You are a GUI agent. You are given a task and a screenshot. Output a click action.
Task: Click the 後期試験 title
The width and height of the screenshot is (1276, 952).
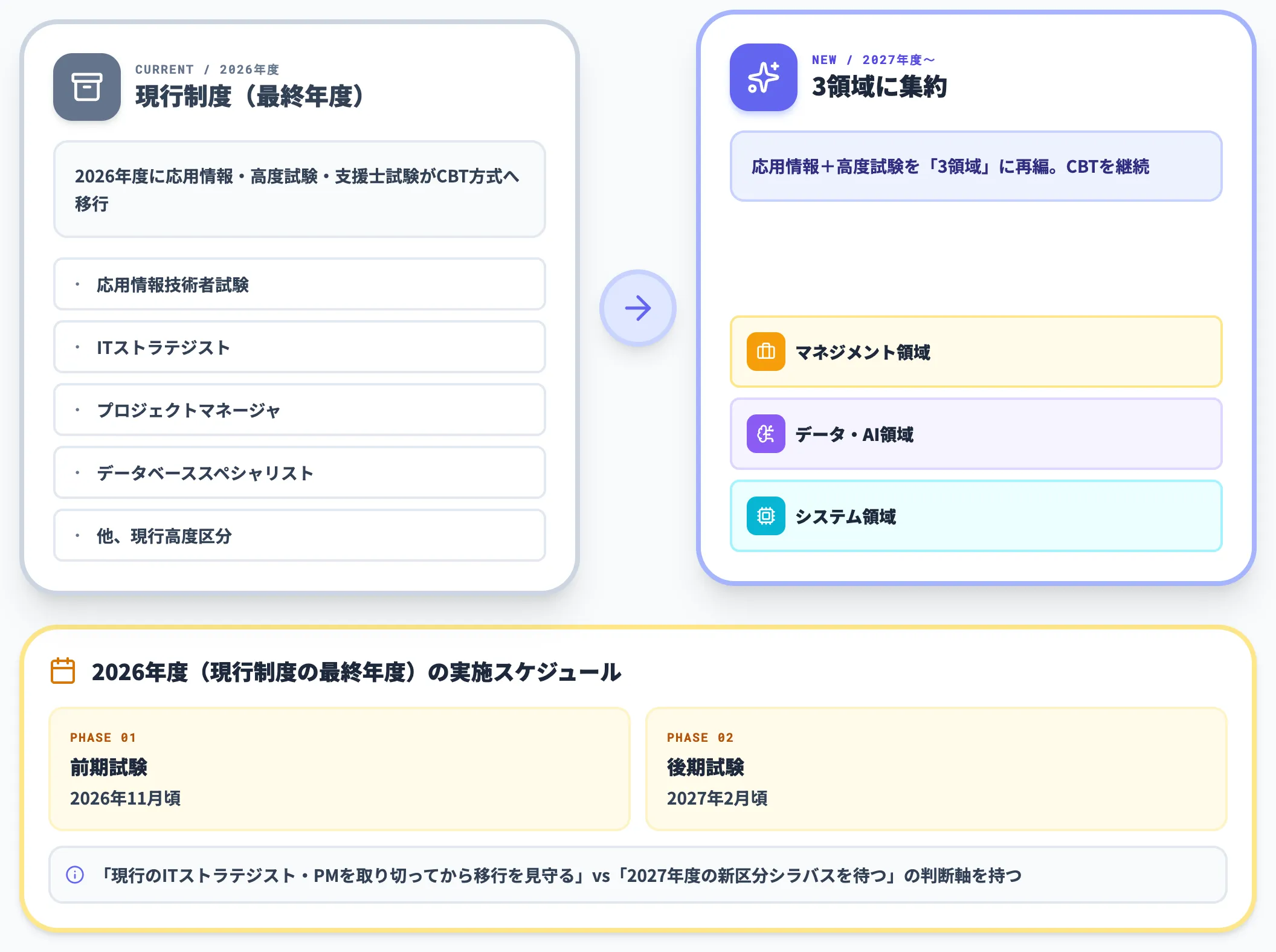[706, 767]
